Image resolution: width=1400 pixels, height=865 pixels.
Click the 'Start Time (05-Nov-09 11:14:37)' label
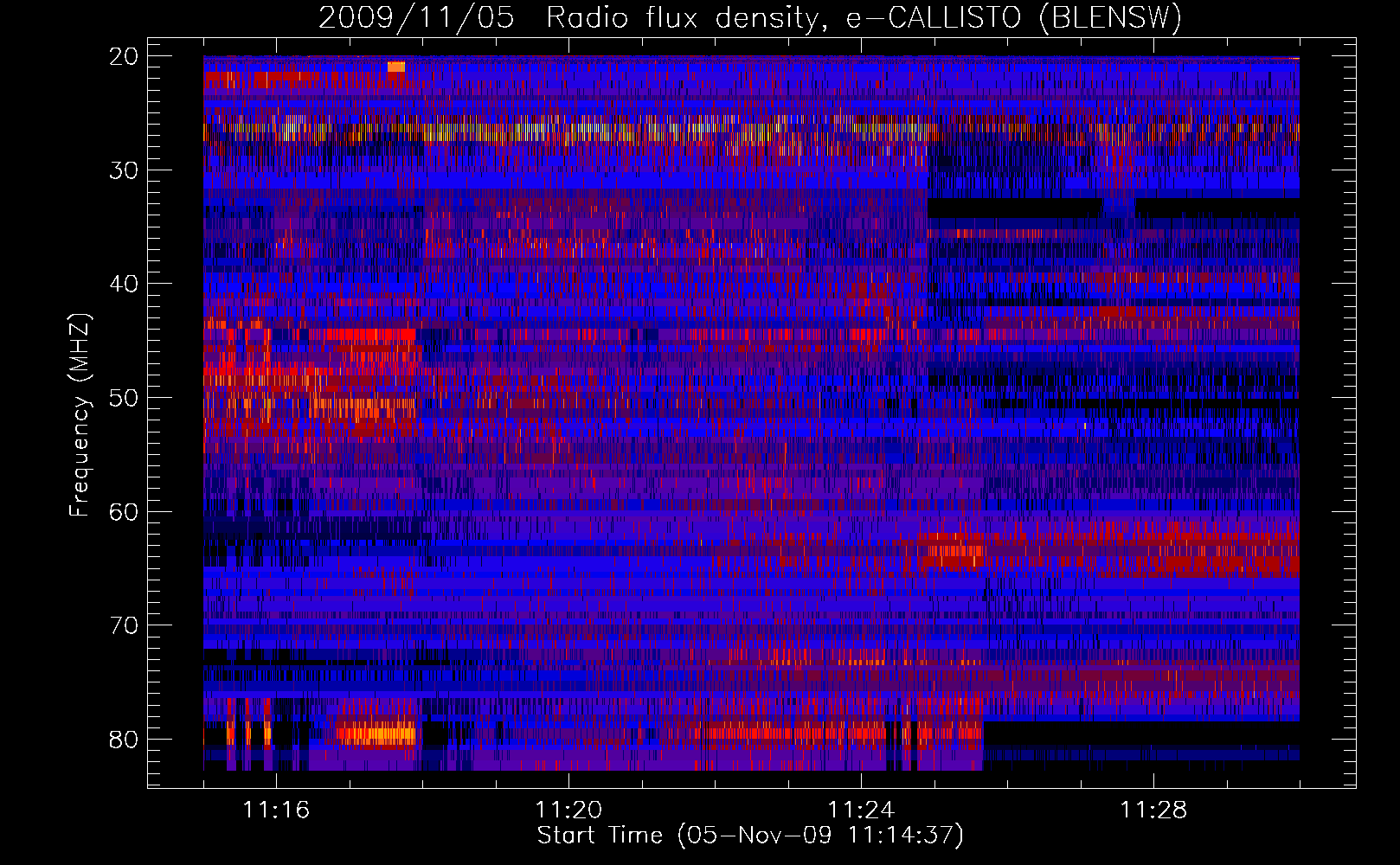pyautogui.click(x=750, y=836)
